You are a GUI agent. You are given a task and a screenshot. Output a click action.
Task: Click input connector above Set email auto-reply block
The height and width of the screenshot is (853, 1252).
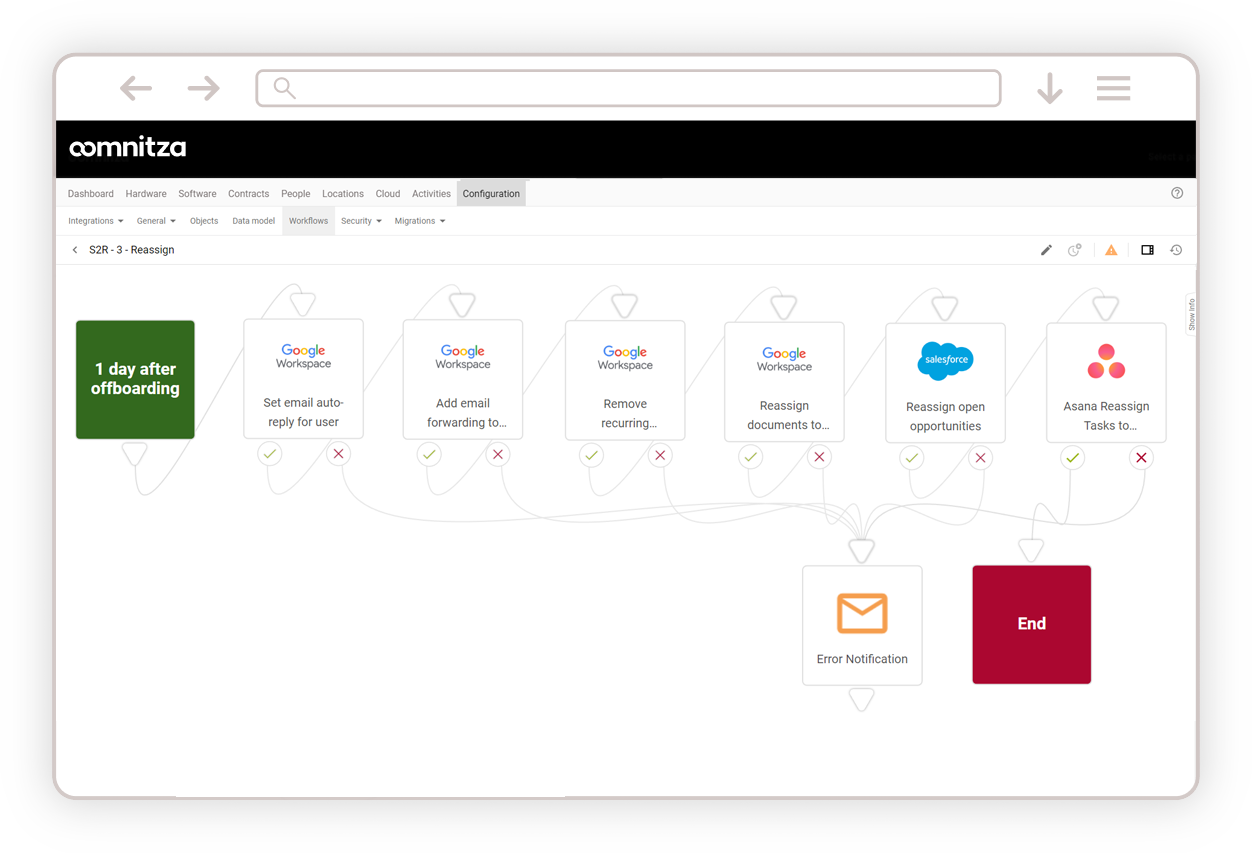pos(303,304)
